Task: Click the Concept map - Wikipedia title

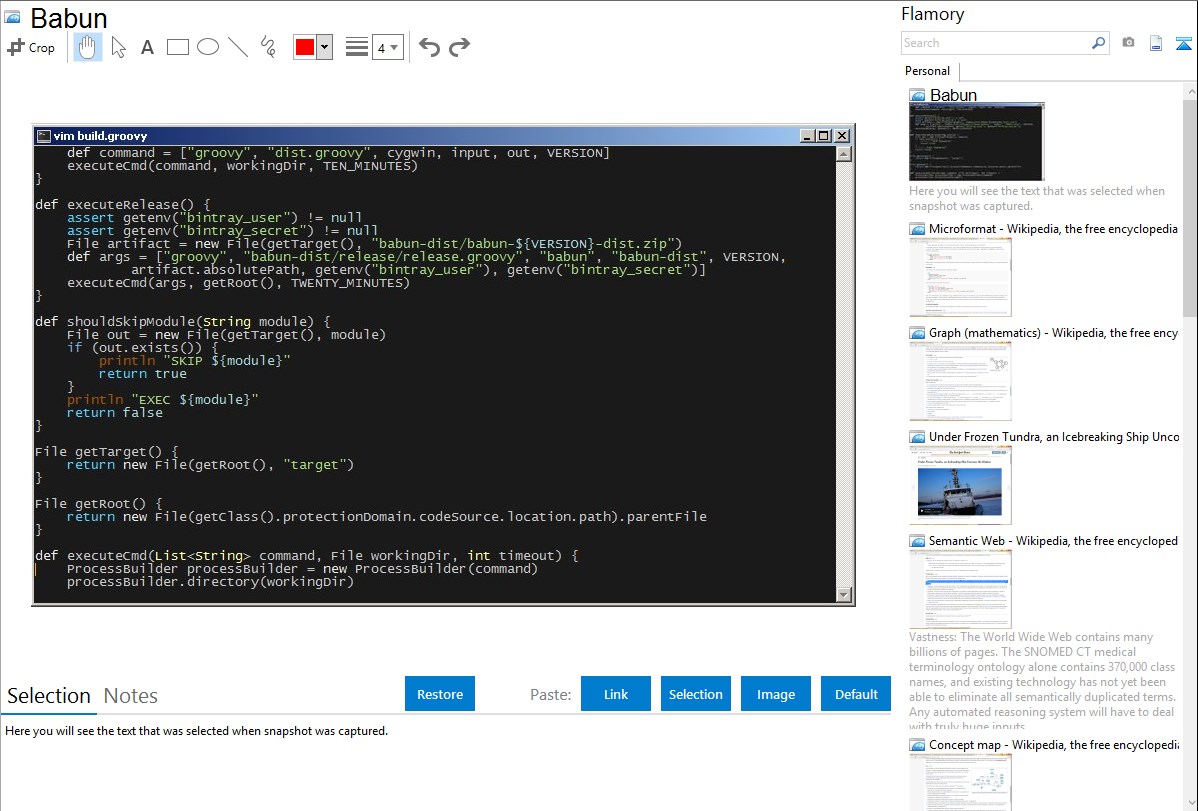Action: coord(1053,744)
